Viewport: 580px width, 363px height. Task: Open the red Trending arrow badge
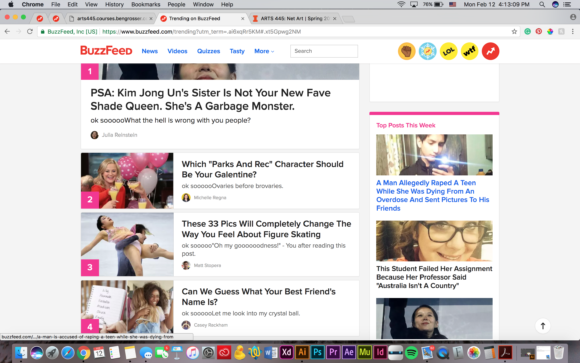point(490,51)
